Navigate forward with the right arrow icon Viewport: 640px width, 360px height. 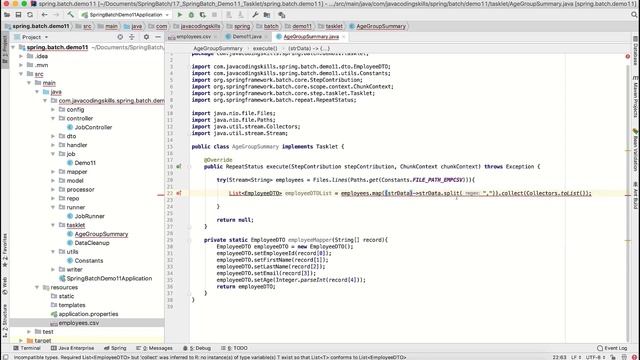point(56,15)
